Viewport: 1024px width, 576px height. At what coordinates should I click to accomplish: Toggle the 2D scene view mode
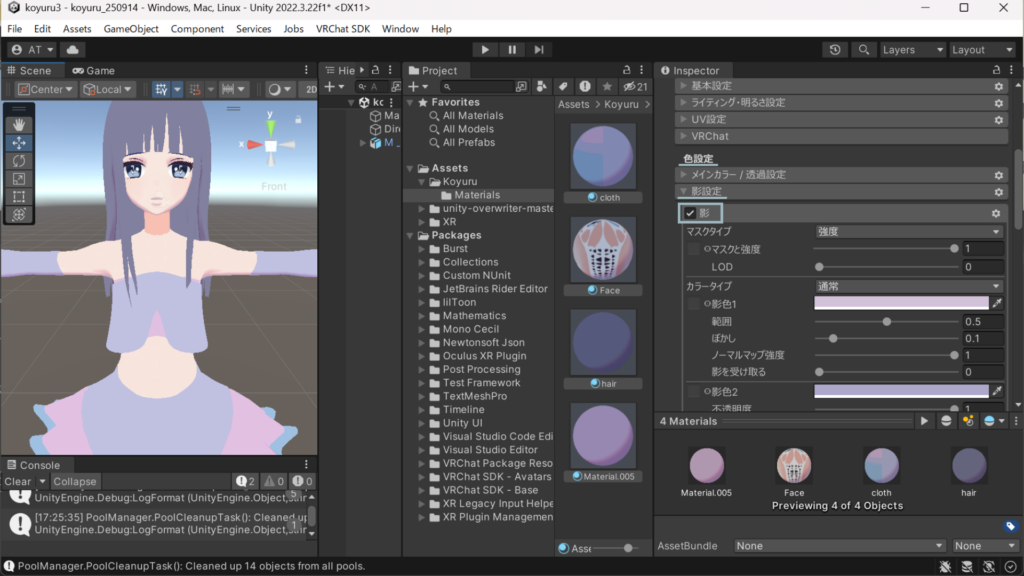click(x=310, y=89)
